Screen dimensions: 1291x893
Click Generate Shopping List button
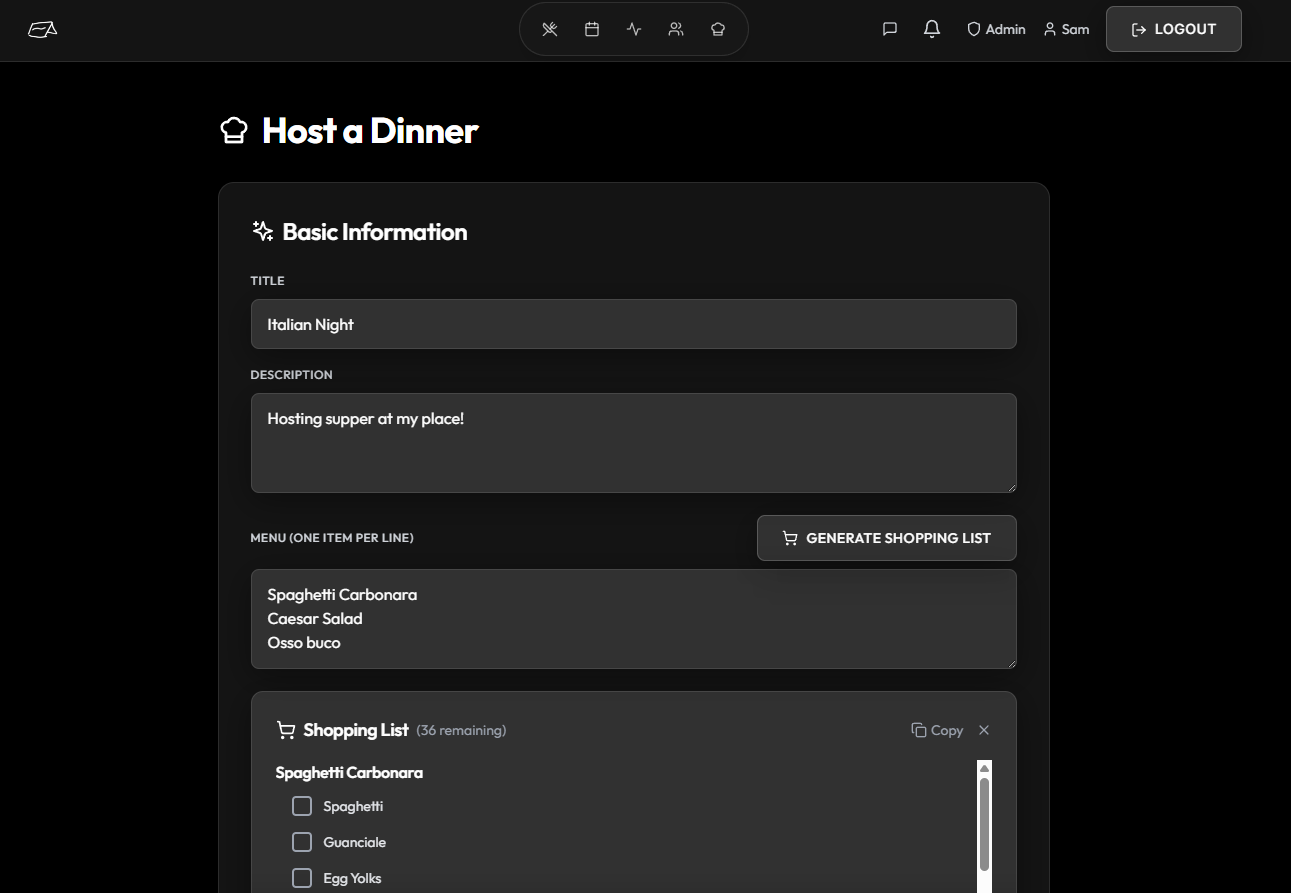[887, 538]
